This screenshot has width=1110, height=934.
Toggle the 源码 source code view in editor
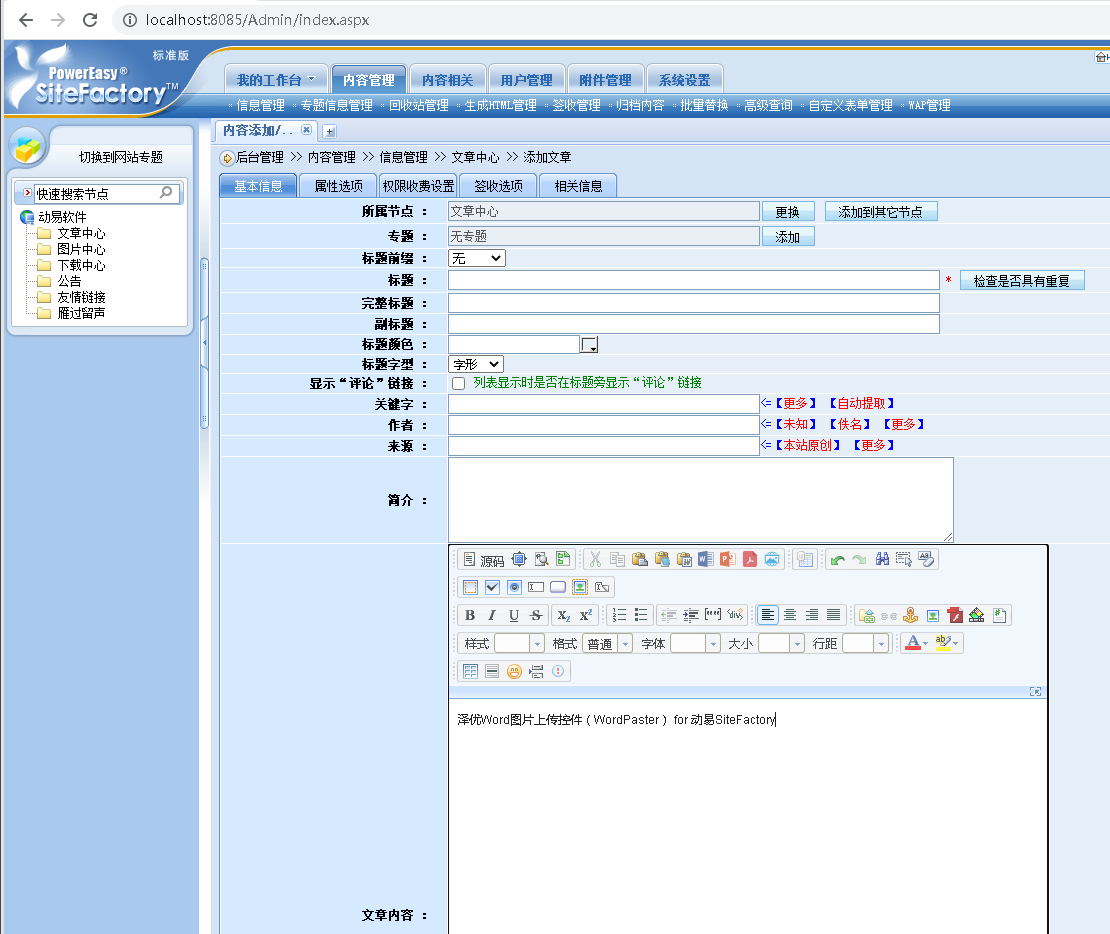point(484,560)
